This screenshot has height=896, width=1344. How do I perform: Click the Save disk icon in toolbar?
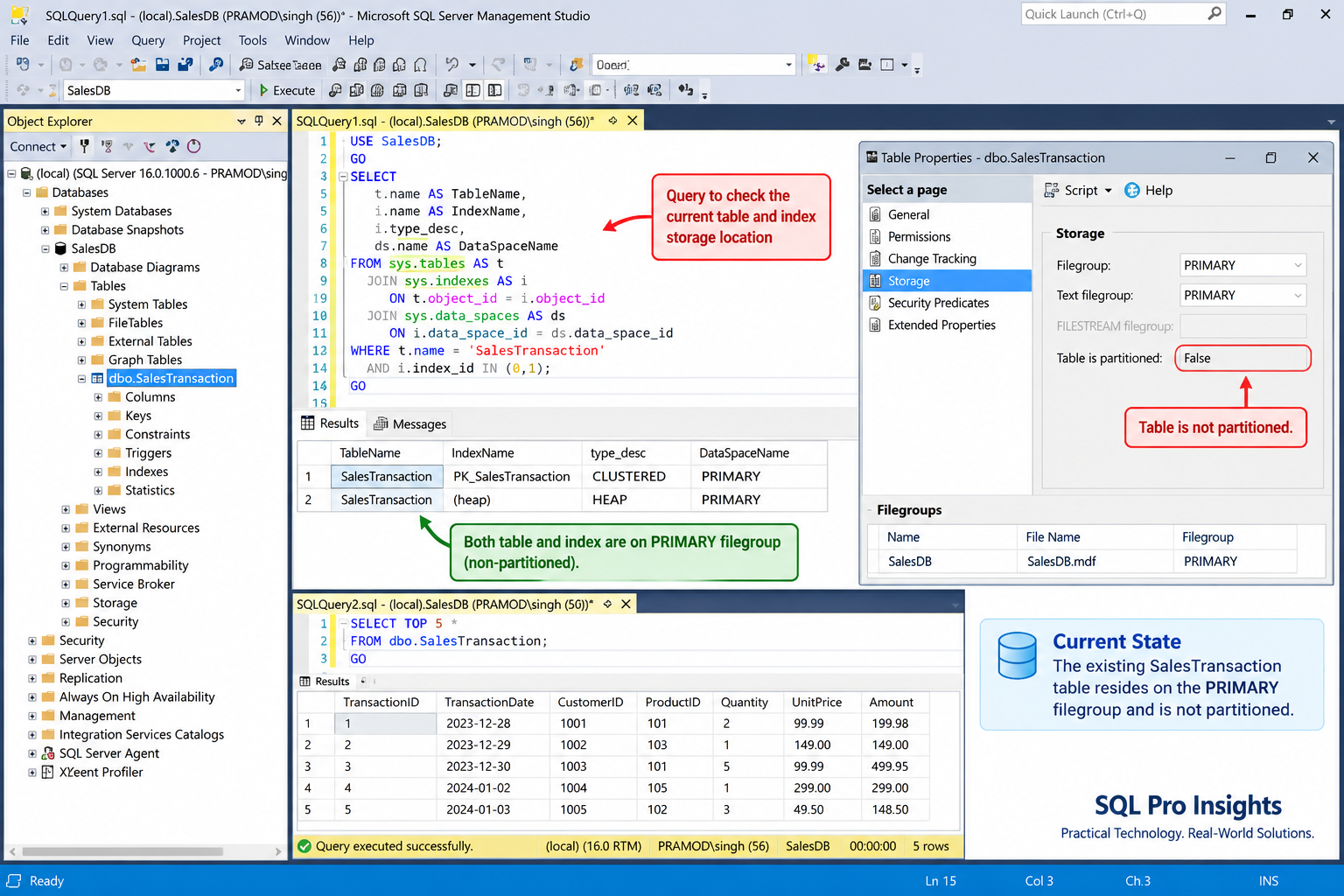coord(162,65)
